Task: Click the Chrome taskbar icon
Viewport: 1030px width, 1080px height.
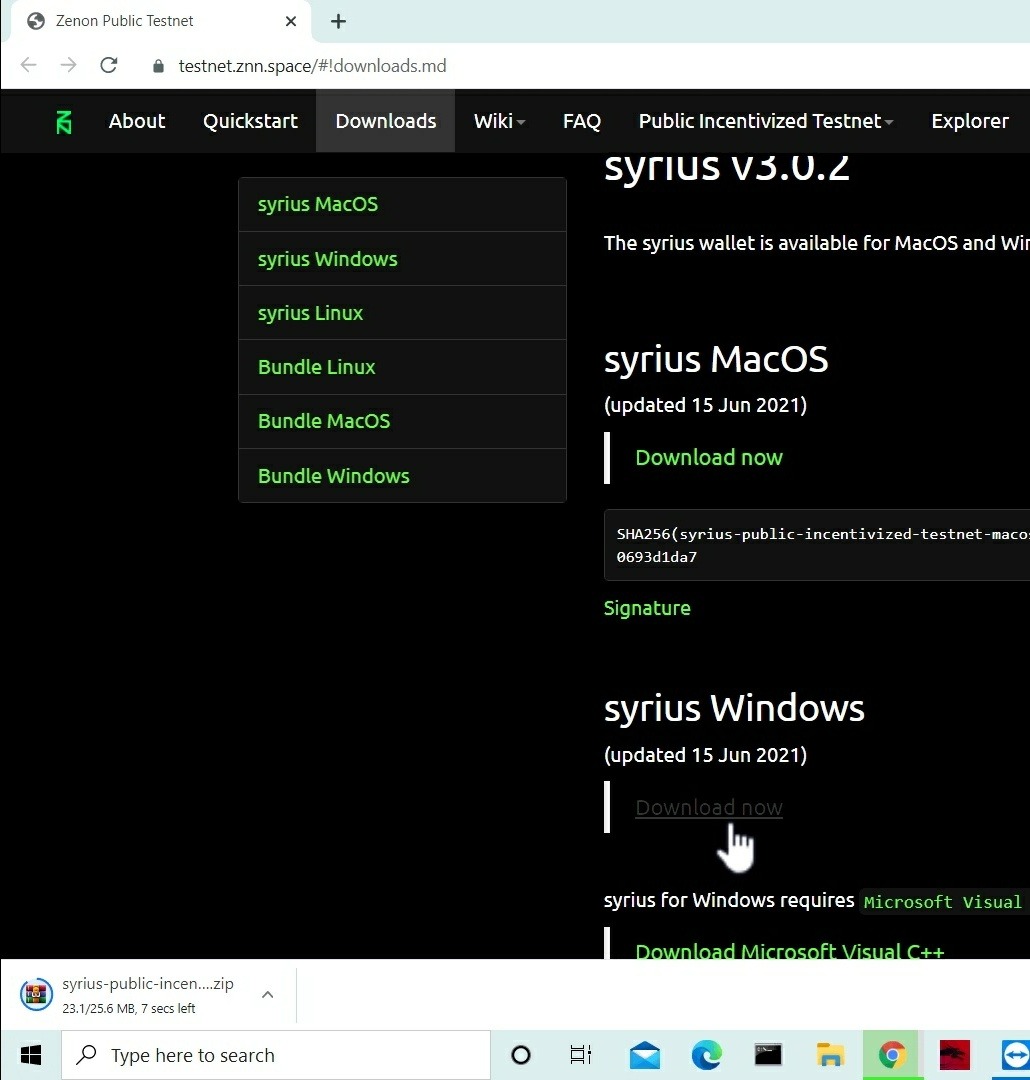Action: pos(892,1055)
